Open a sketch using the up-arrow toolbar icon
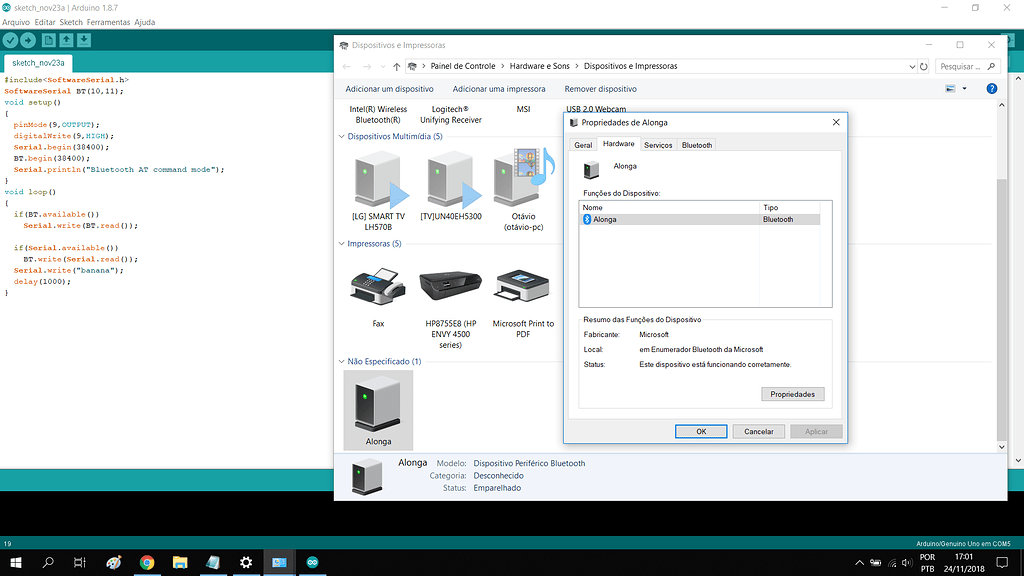 click(x=67, y=40)
